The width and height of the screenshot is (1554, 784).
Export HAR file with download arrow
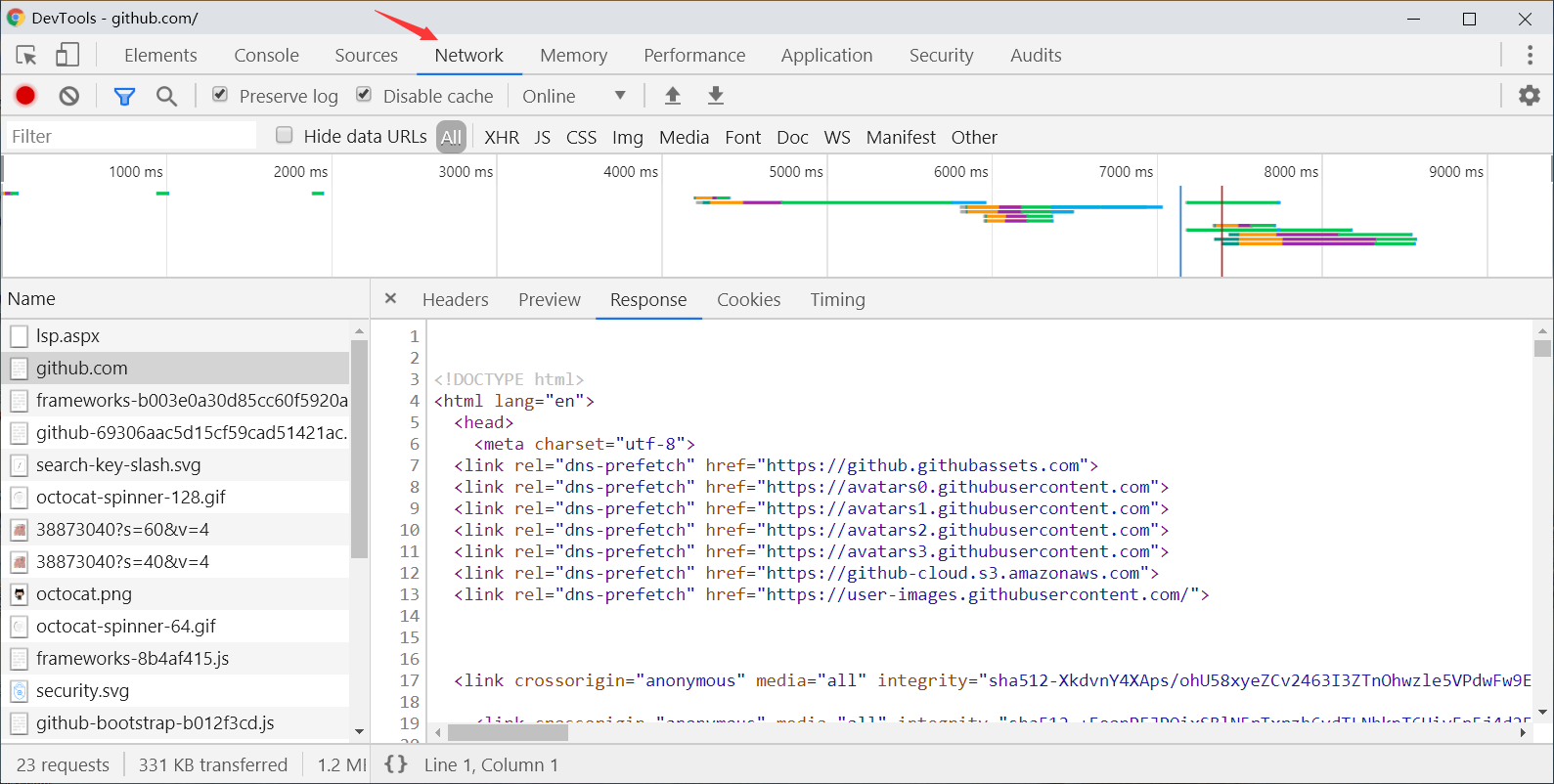pyautogui.click(x=716, y=96)
